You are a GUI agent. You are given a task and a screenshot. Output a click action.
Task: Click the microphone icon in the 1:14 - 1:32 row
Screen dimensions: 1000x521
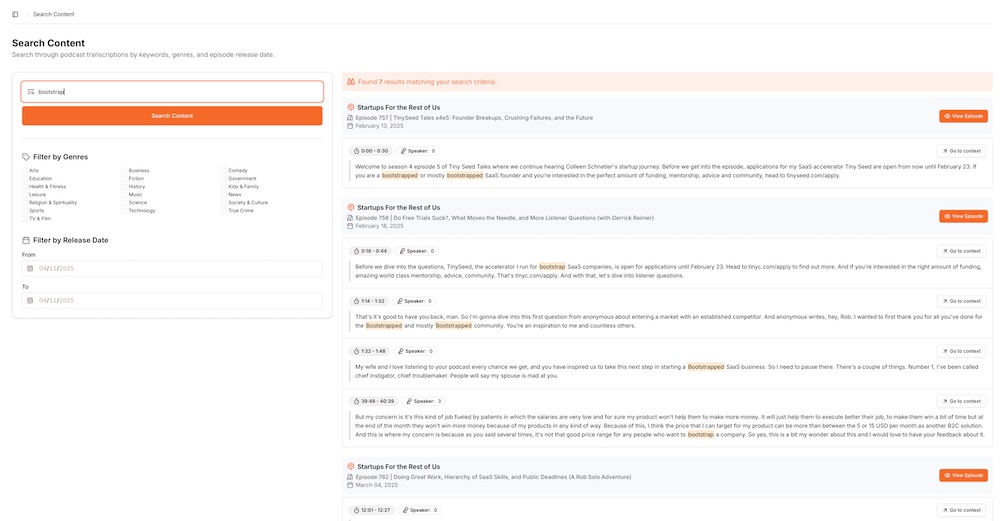click(x=400, y=301)
